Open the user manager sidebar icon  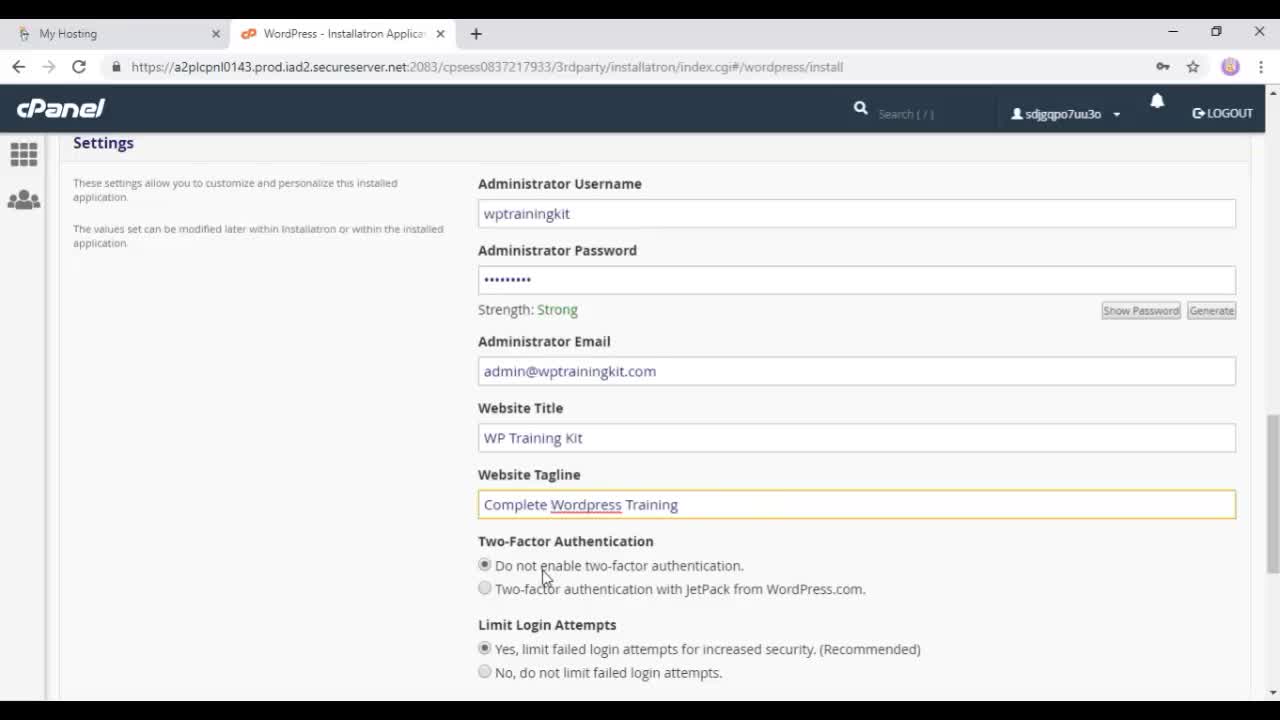(24, 200)
